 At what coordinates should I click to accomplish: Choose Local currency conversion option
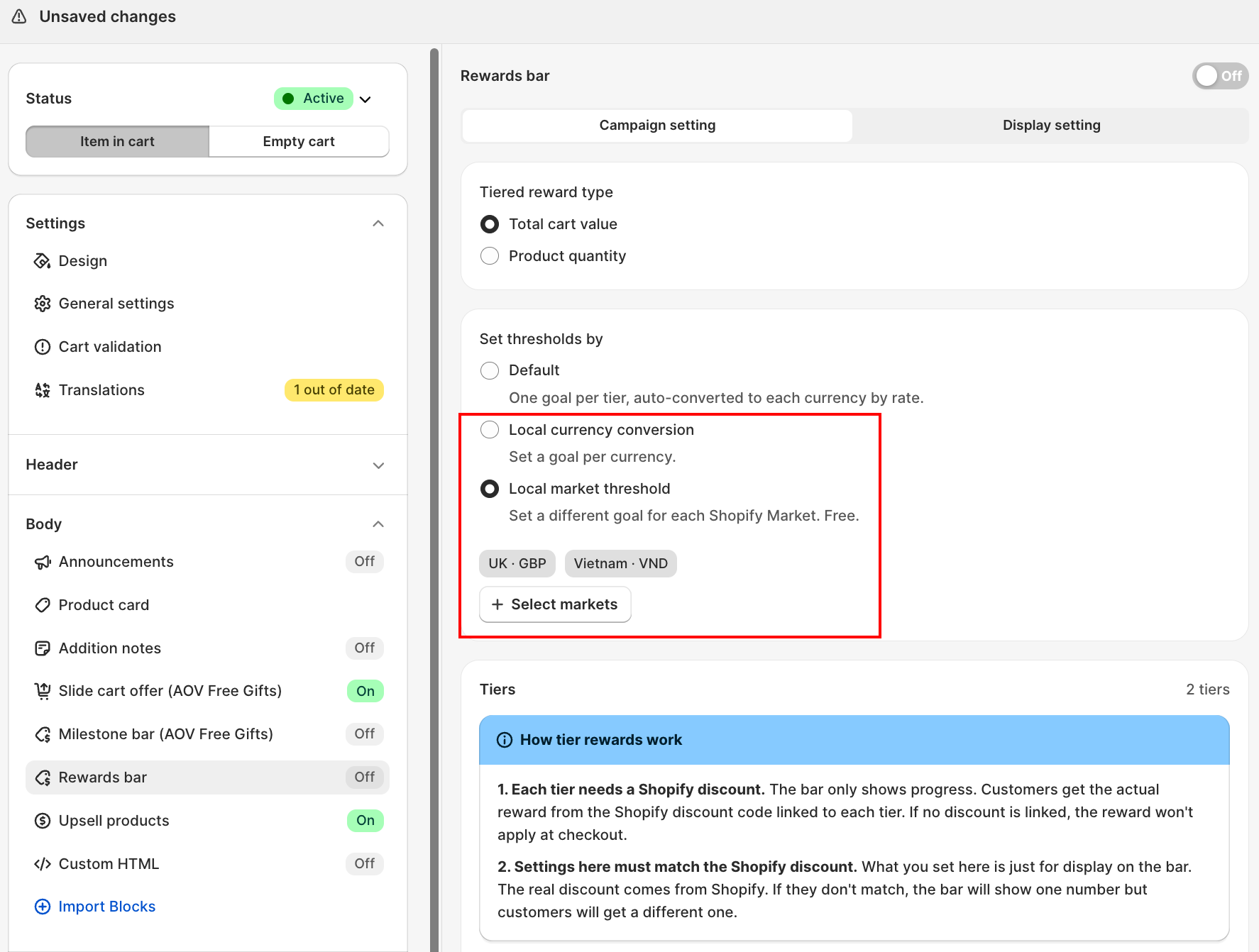click(x=490, y=430)
